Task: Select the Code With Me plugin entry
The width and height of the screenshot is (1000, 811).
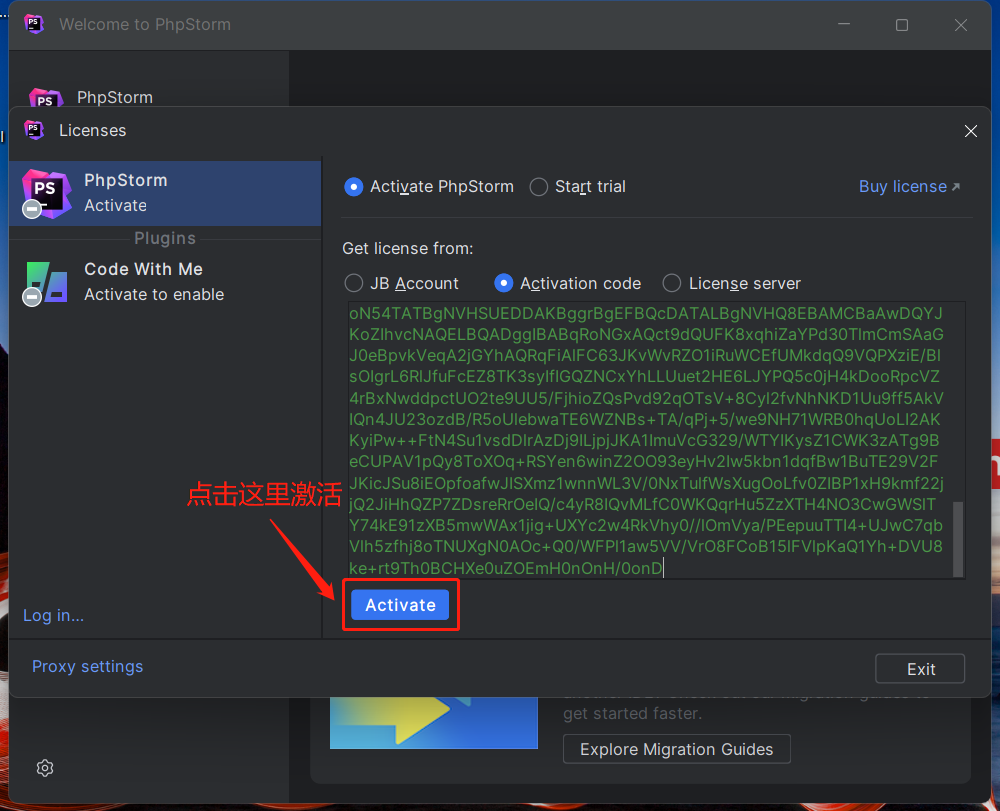Action: [x=165, y=282]
